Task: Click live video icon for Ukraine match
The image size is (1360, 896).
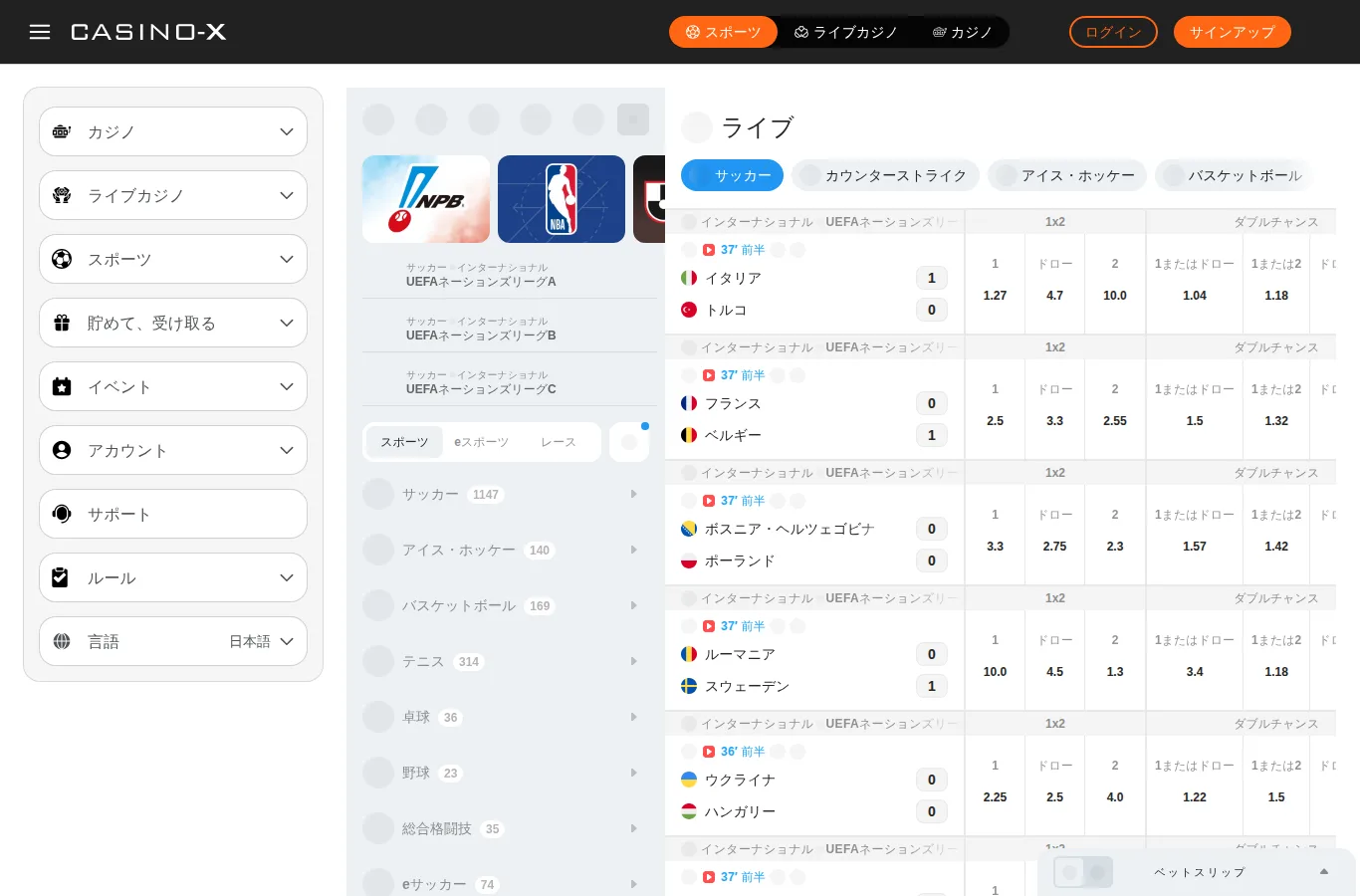Action: tap(709, 752)
